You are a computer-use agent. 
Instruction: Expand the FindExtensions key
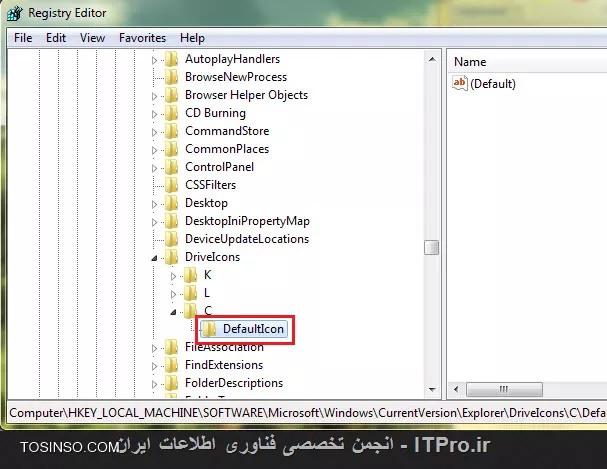point(154,366)
